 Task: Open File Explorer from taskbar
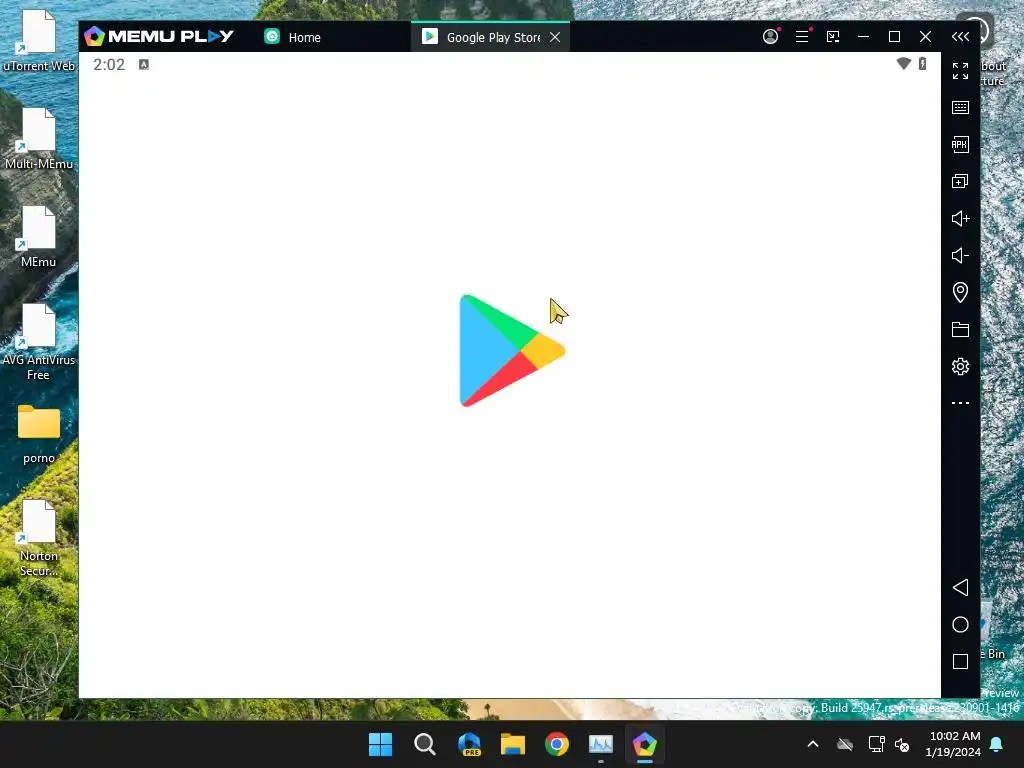(513, 744)
